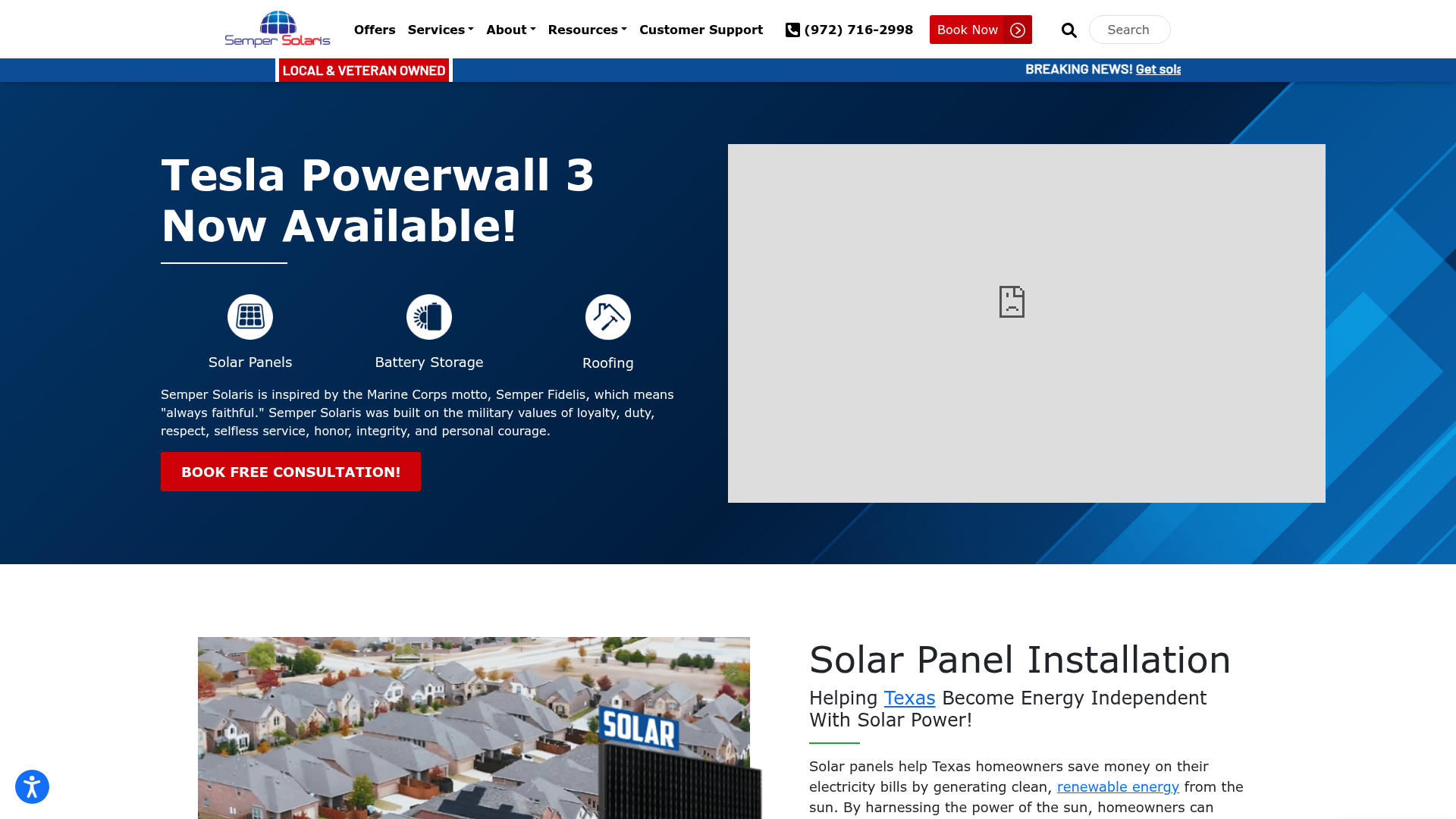The height and width of the screenshot is (819, 1456).
Task: Click the magnifying glass search icon
Action: tap(1069, 30)
